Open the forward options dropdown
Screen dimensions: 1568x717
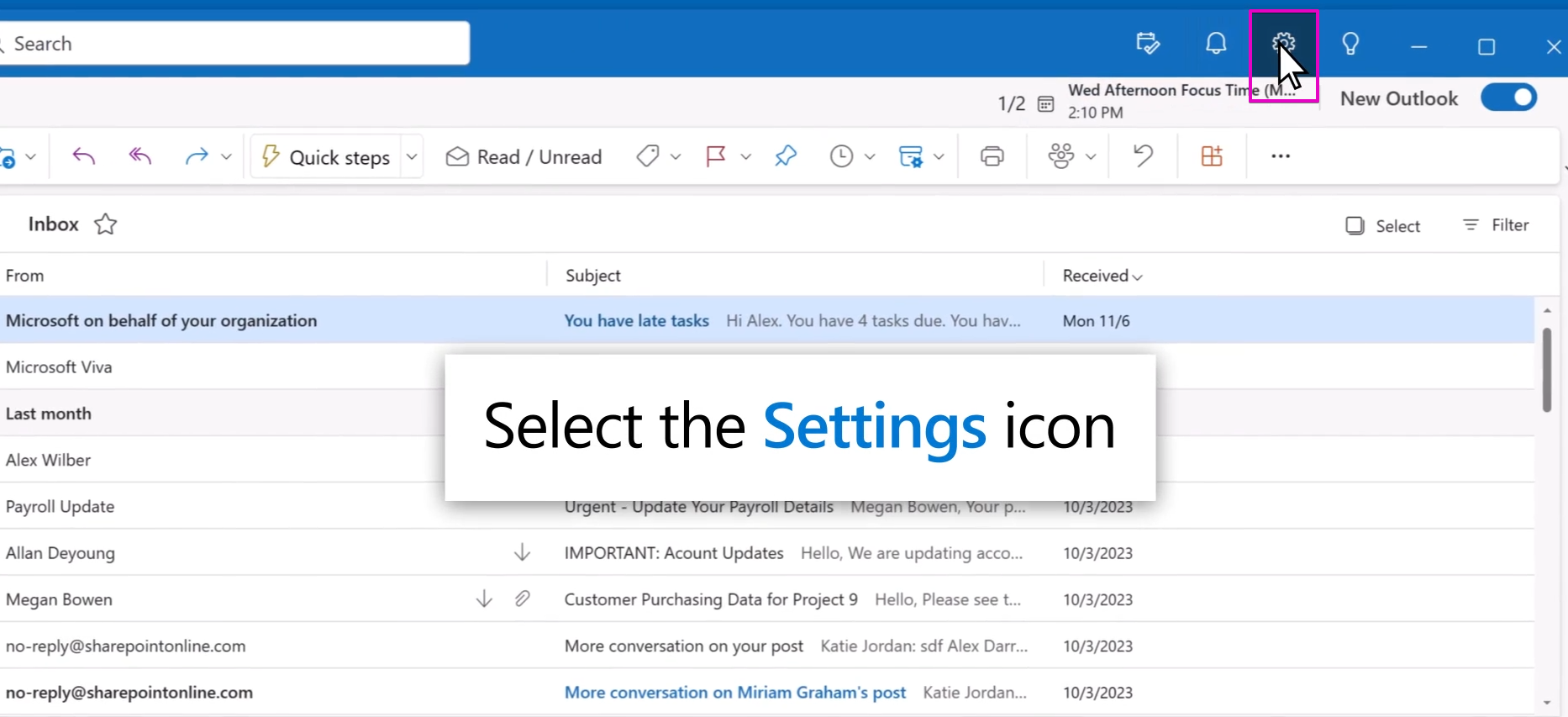pyautogui.click(x=226, y=156)
